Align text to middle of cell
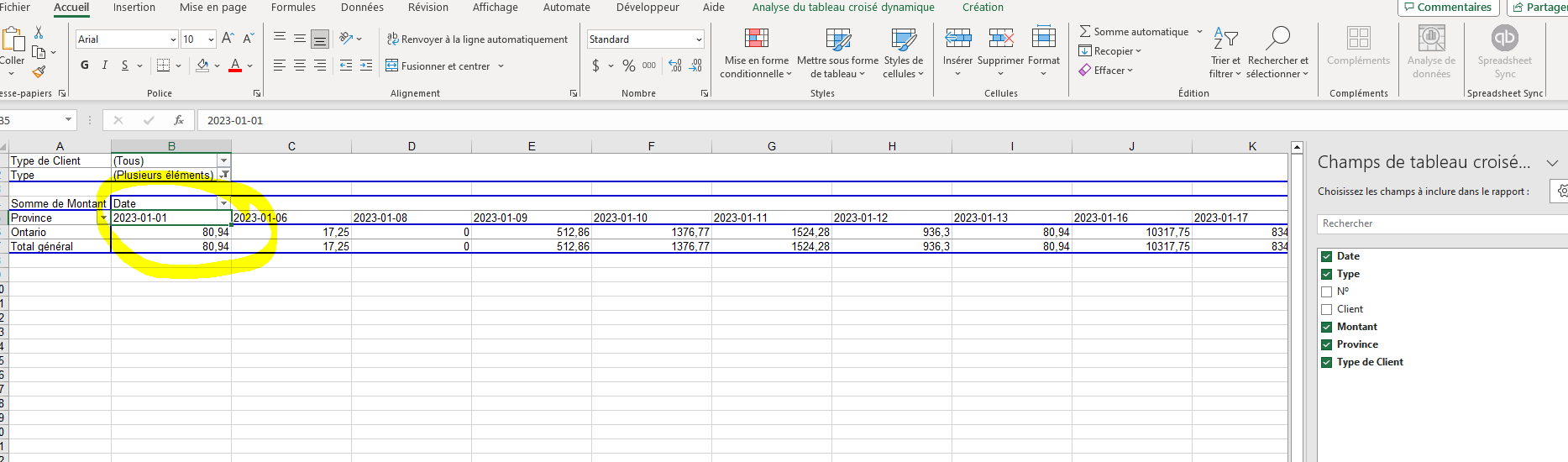 coord(300,39)
